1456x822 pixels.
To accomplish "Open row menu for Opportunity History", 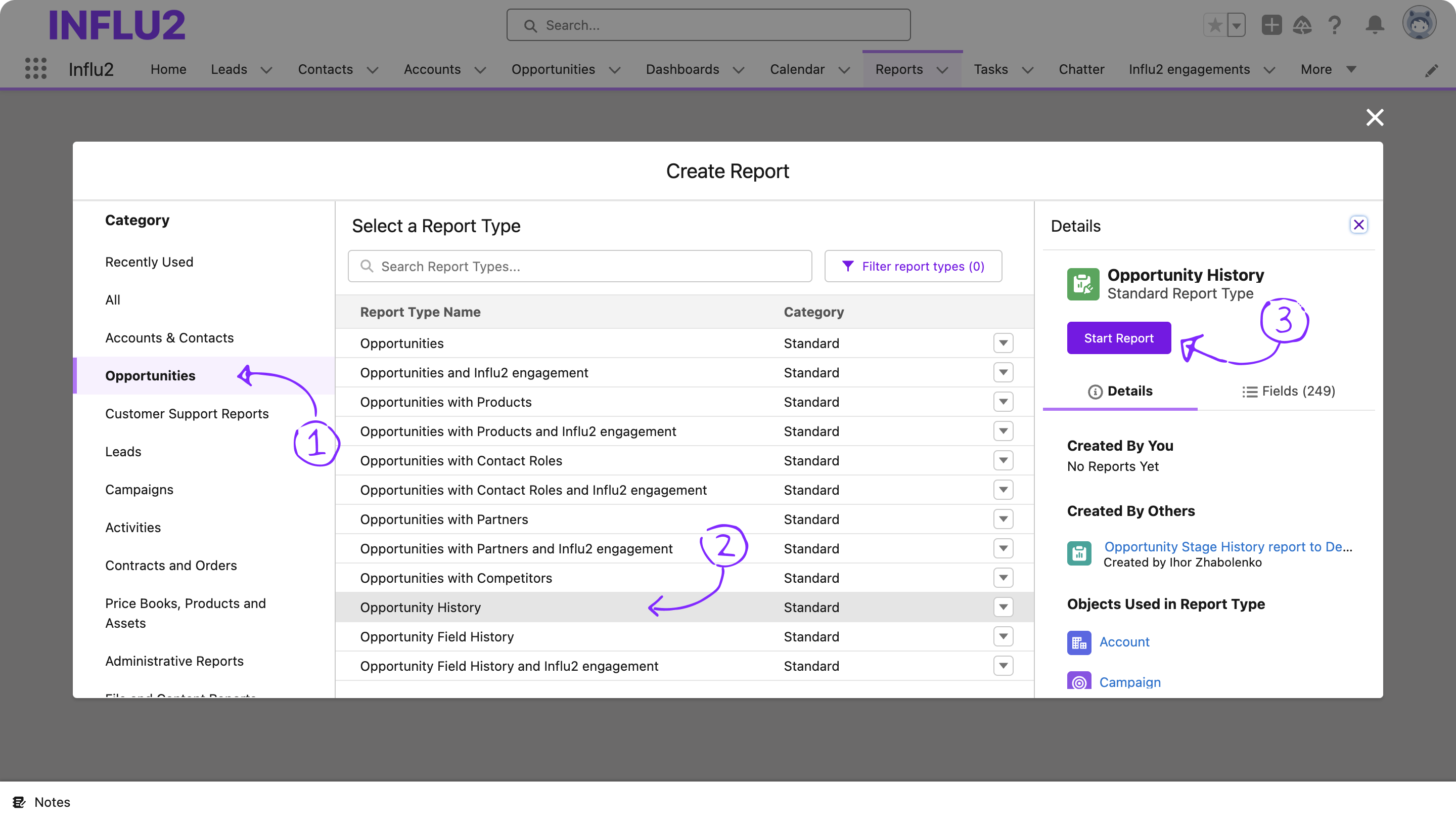I will [1003, 607].
